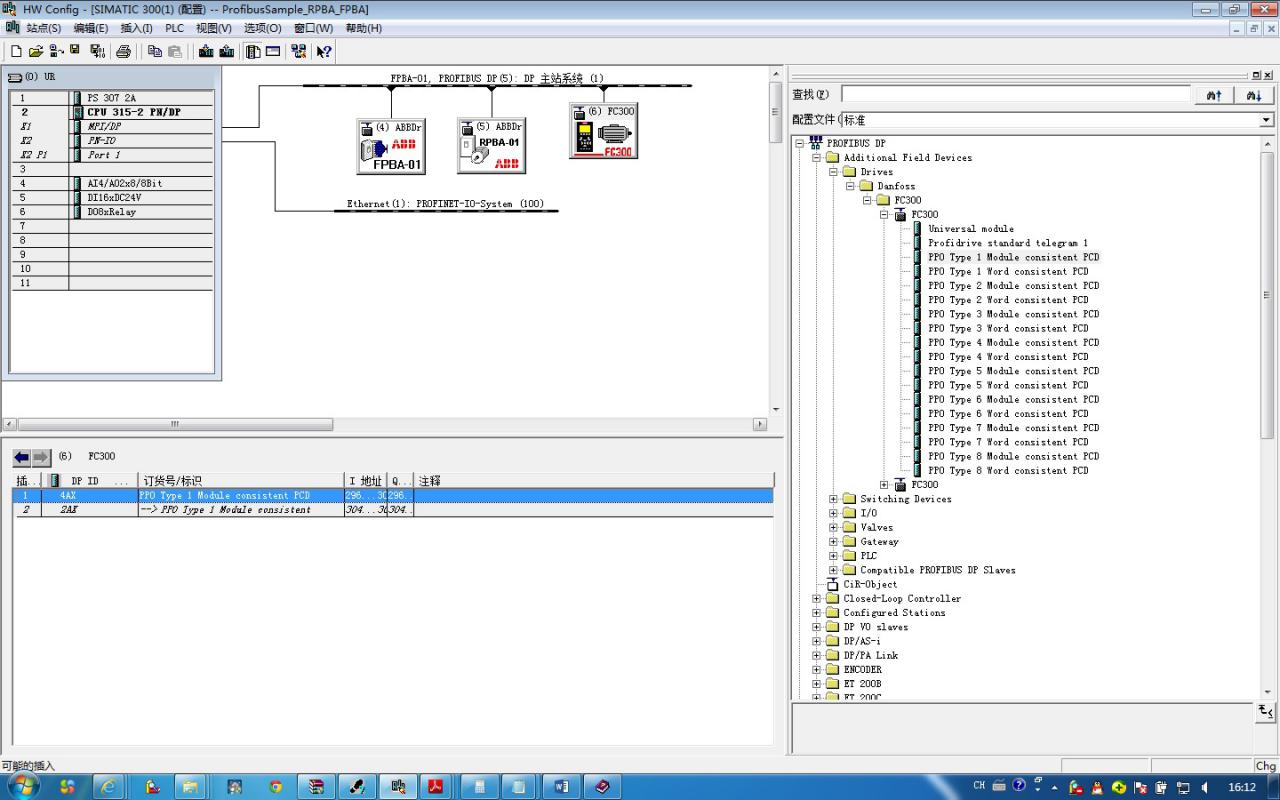Collapse the Drives folder in catalog
This screenshot has height=800, width=1280.
[834, 172]
